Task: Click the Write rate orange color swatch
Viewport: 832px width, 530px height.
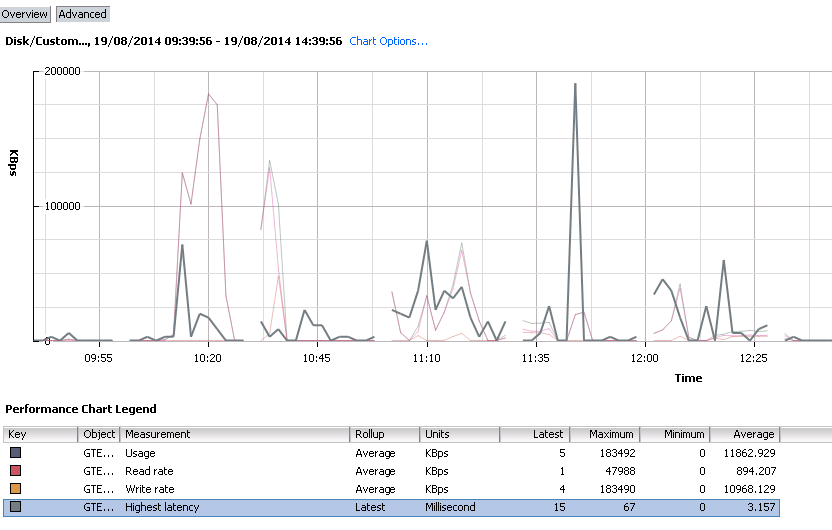Action: tap(15, 489)
